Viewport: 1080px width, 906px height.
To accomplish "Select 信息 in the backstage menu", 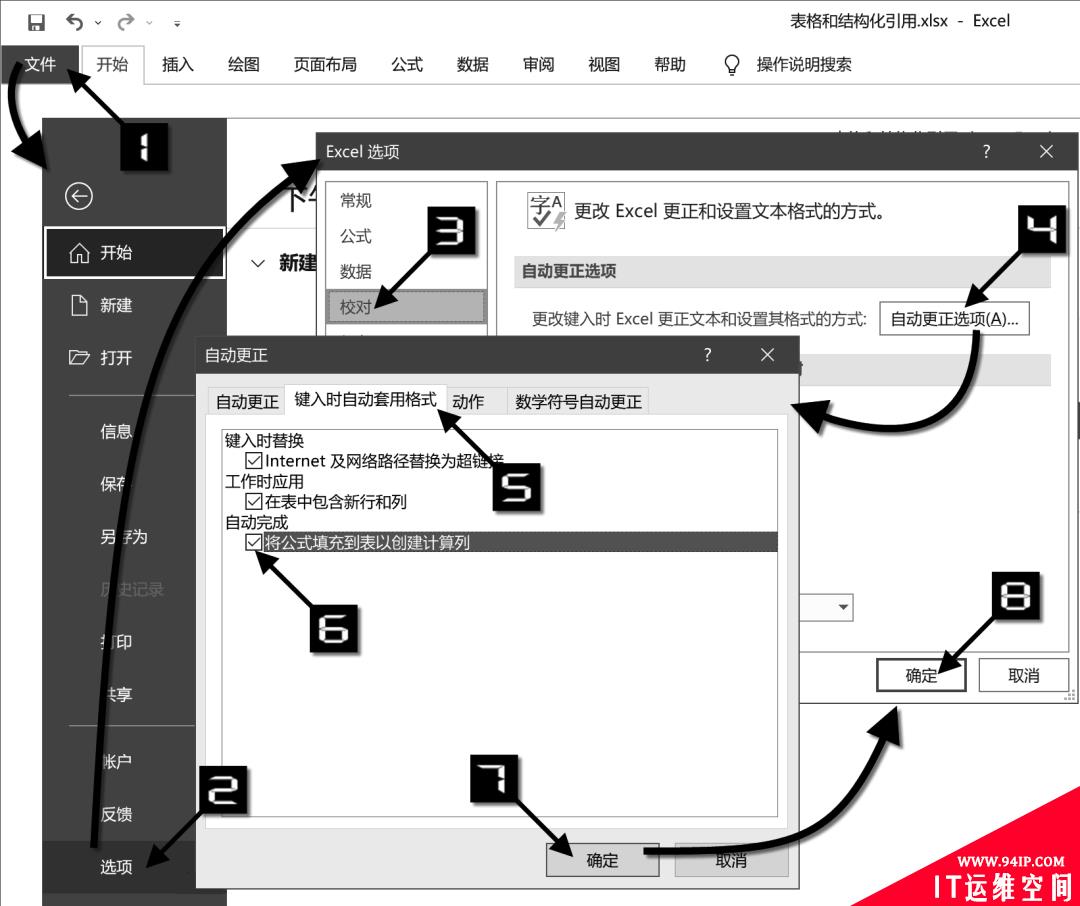I will tap(116, 432).
